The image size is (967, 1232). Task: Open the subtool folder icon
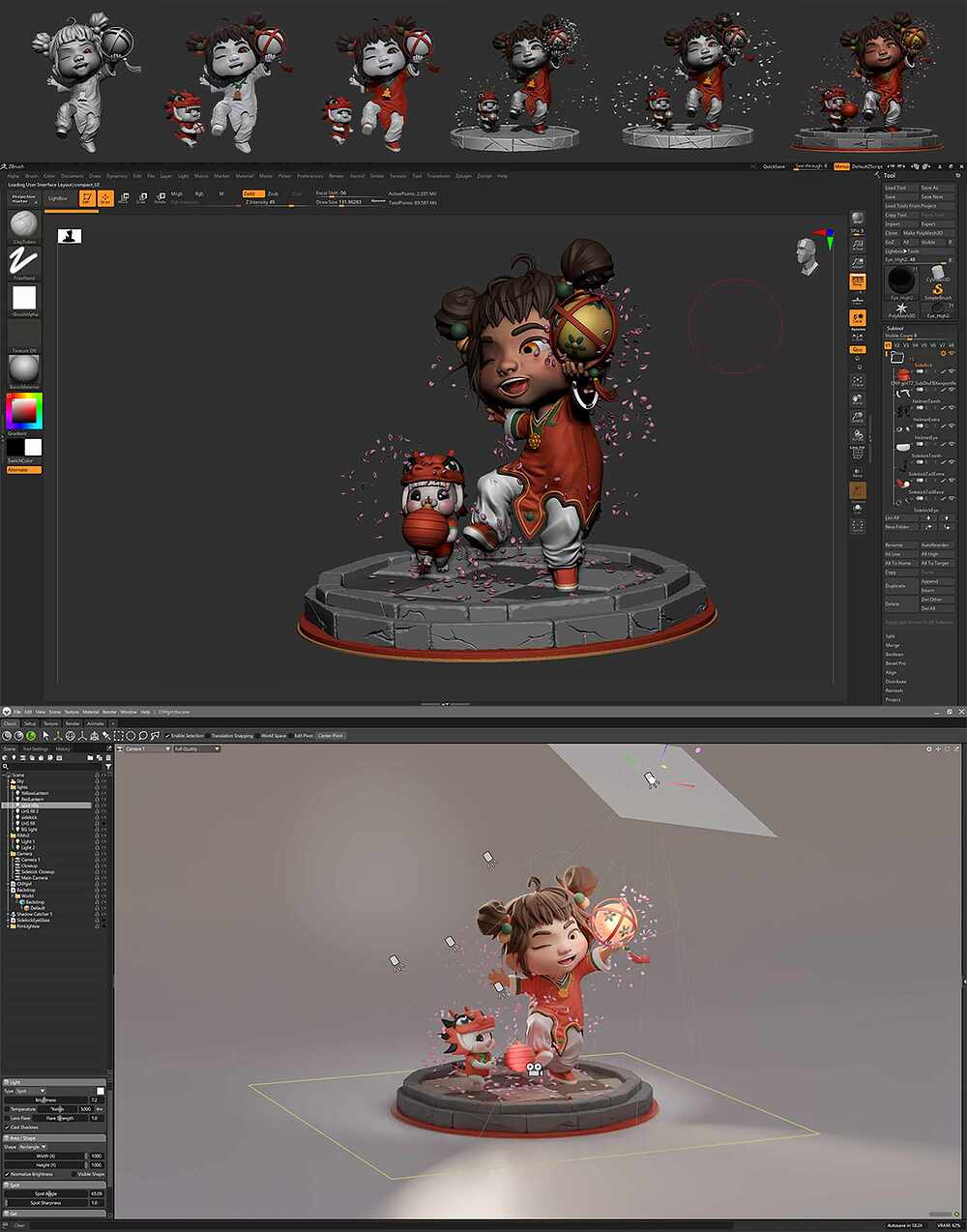[897, 358]
